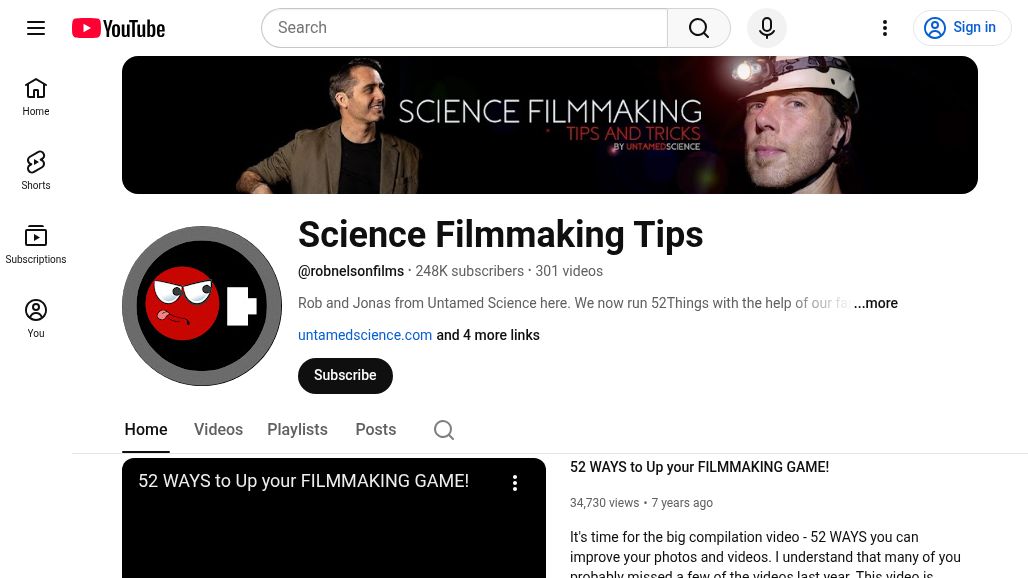
Task: Go to YouTube home via logo
Action: (119, 28)
